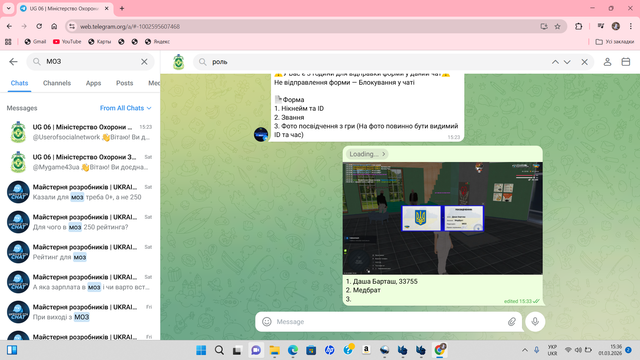Open File Explorer from the taskbar

pyautogui.click(x=274, y=350)
